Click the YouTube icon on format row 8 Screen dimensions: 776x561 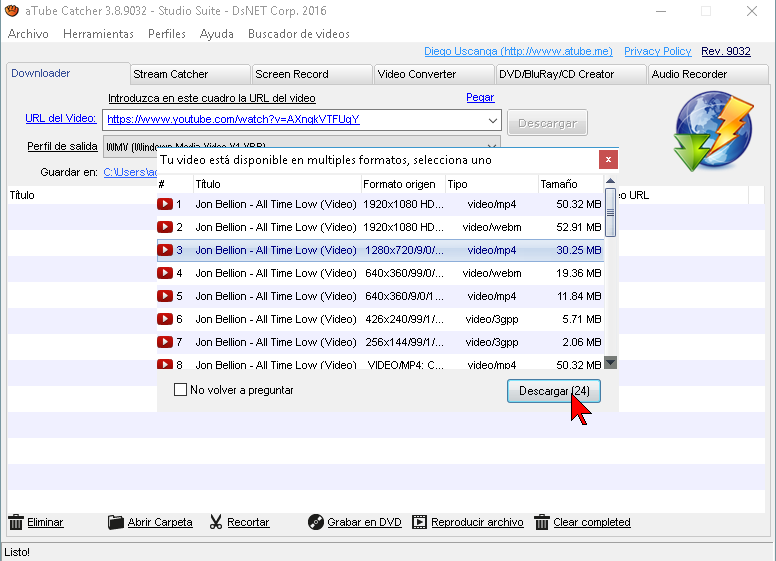(x=165, y=364)
